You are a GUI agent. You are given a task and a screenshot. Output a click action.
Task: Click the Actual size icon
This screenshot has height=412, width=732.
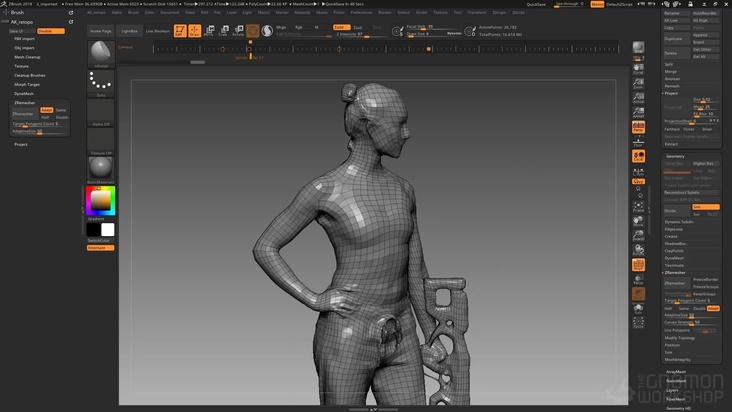click(638, 98)
